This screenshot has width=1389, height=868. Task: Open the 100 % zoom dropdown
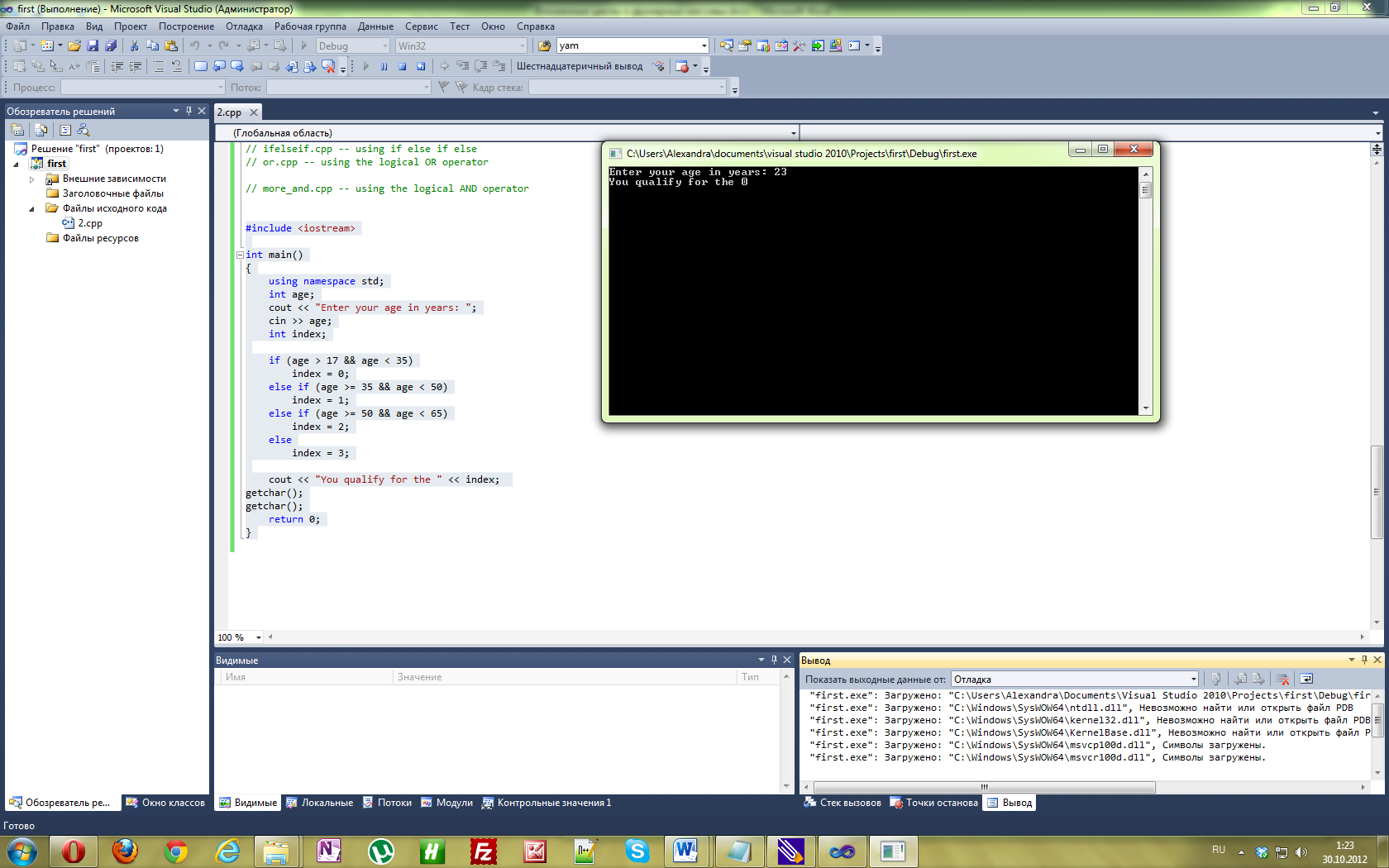point(259,637)
